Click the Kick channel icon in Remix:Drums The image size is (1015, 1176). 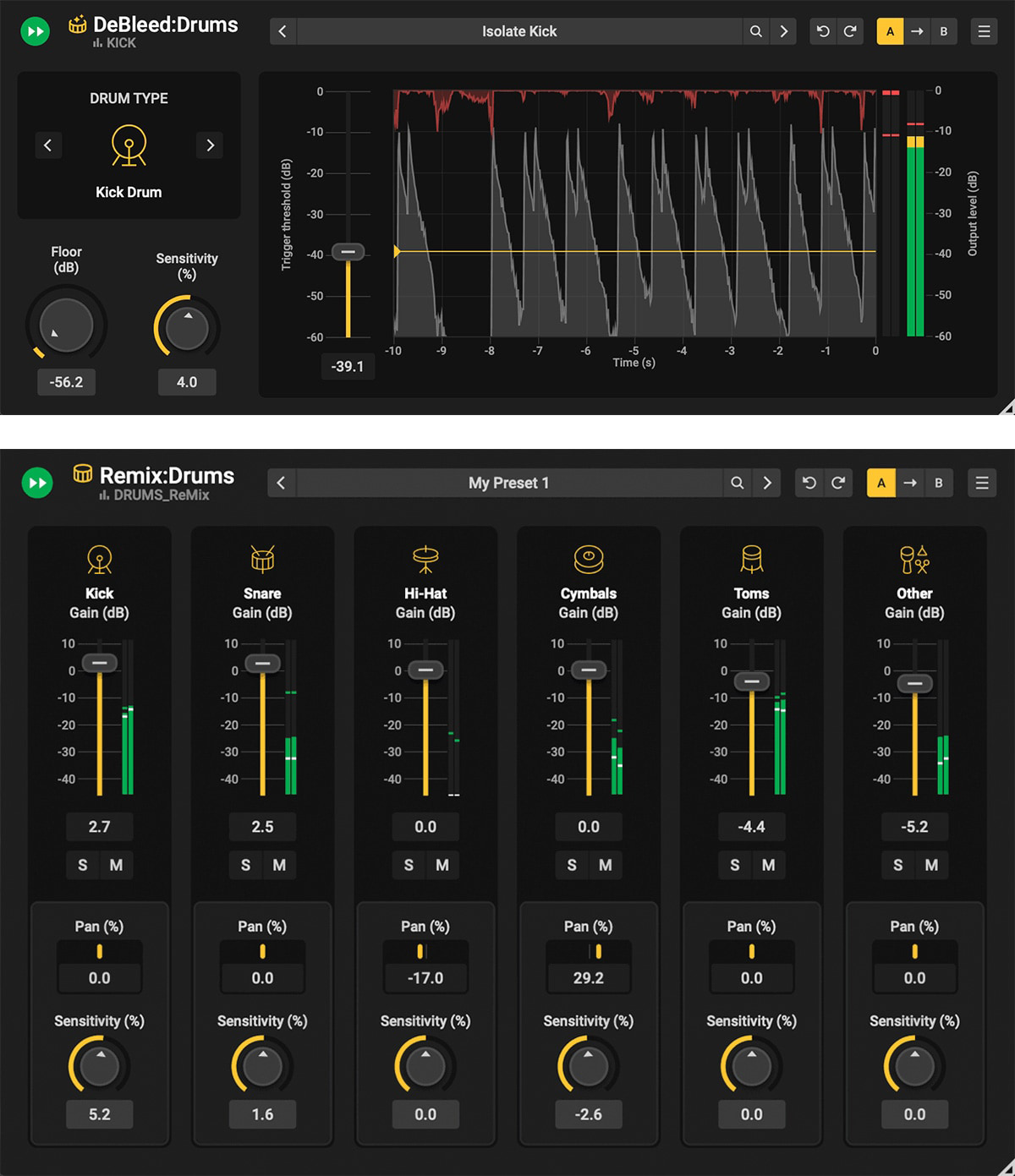pyautogui.click(x=100, y=560)
